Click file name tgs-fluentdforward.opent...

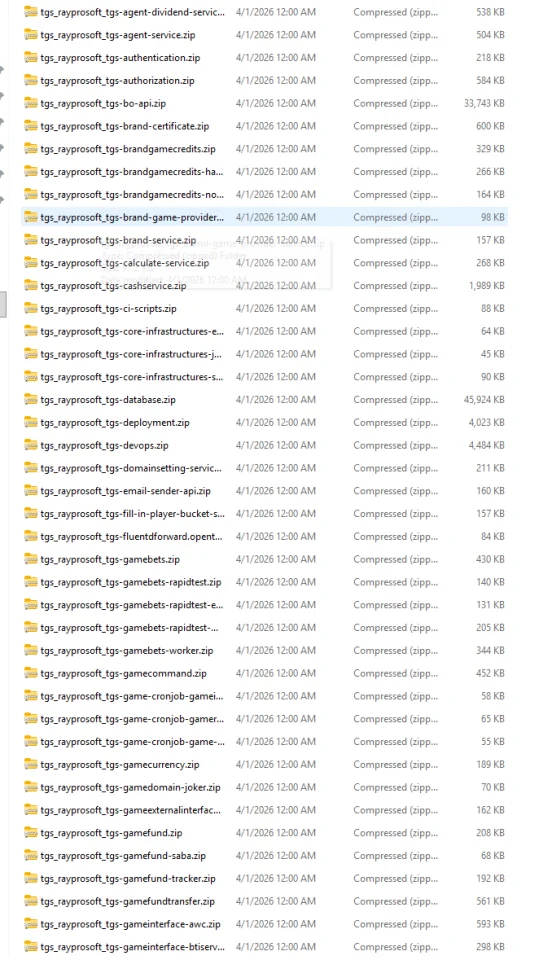tap(132, 536)
